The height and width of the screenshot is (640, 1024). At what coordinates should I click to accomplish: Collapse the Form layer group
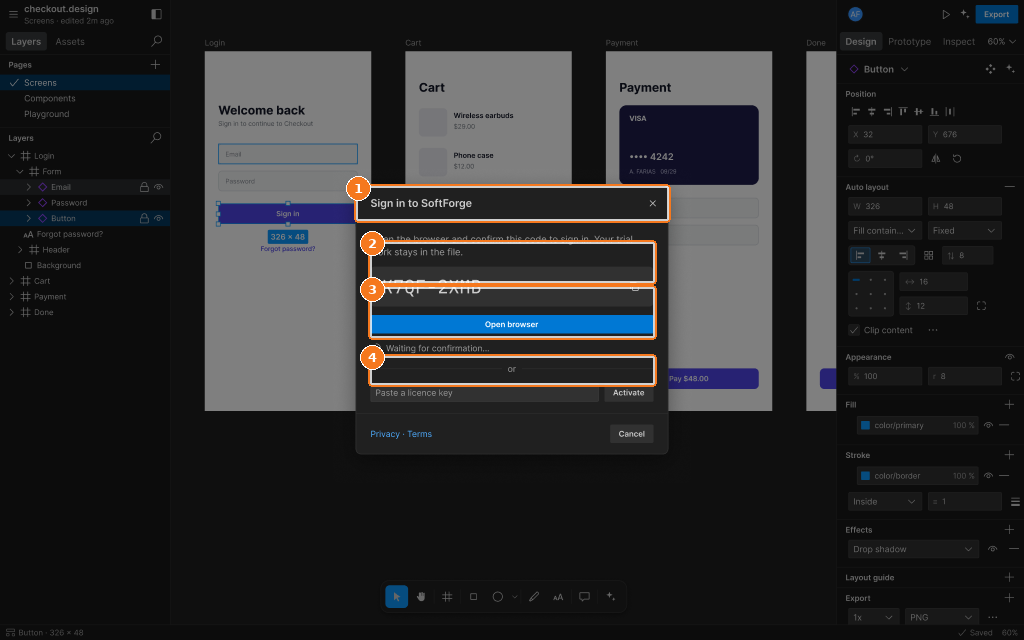(x=20, y=171)
